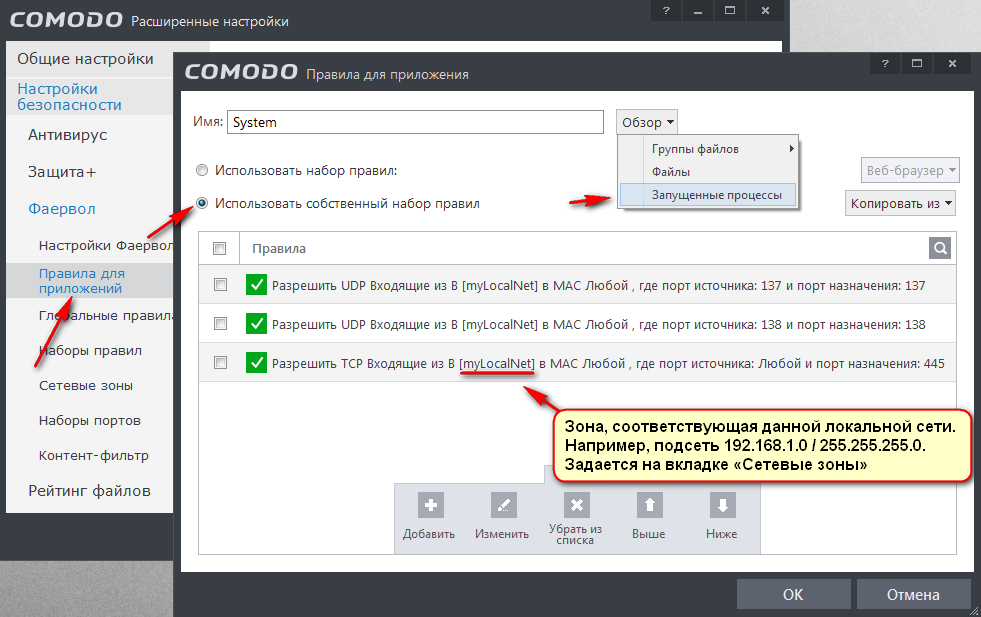Select Антивирус in the sidebar
Image resolution: width=981 pixels, height=617 pixels.
68,135
